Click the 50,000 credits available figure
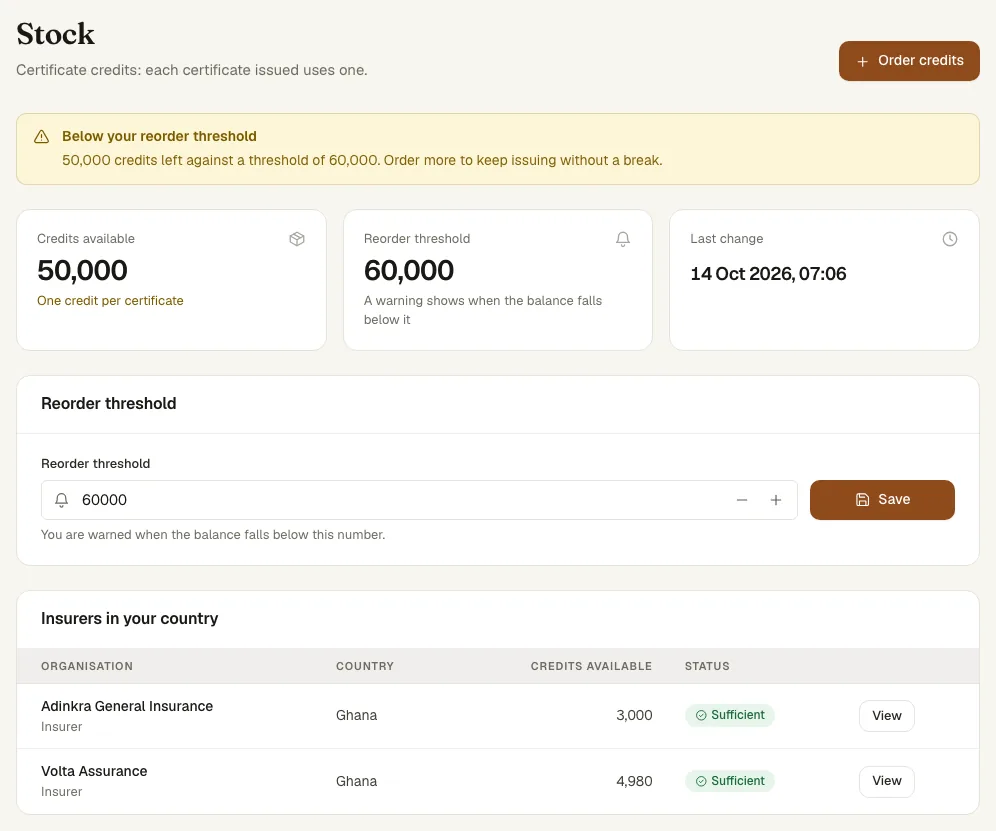This screenshot has width=996, height=831. point(83,271)
